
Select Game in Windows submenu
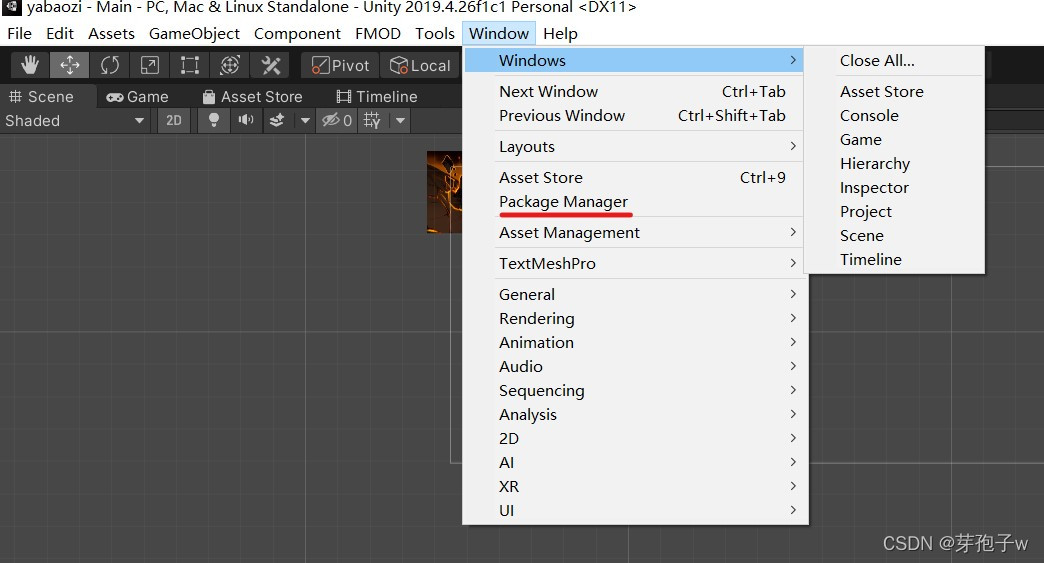894,139
